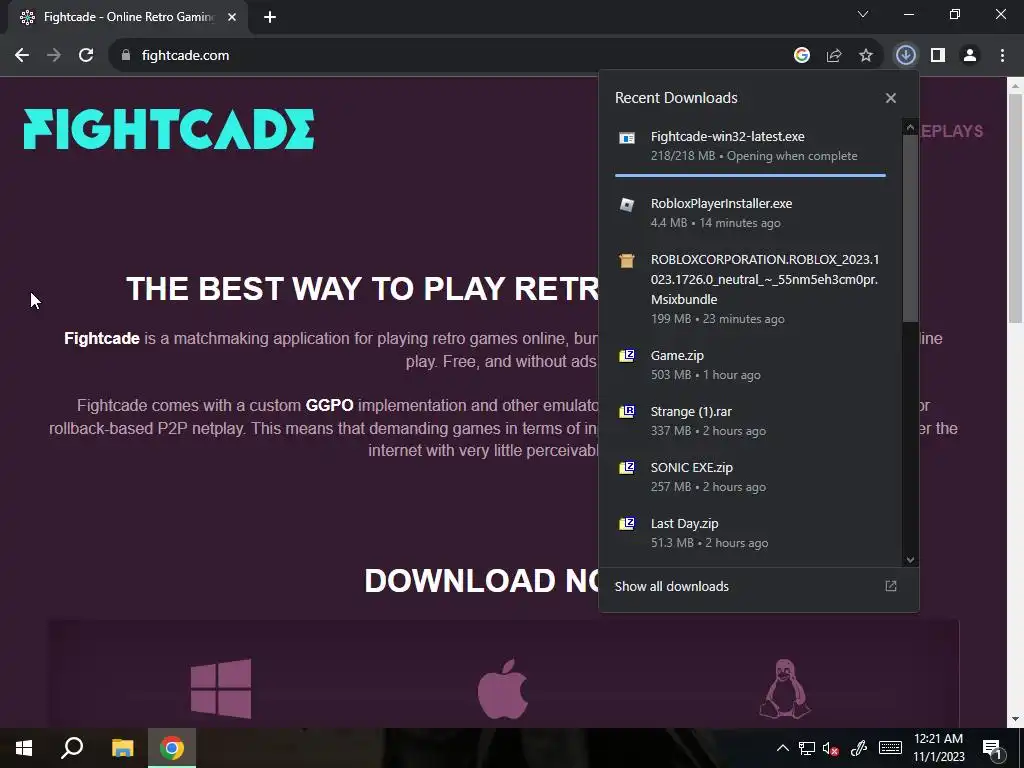Open a new browser tab
1024x768 pixels.
tap(270, 18)
